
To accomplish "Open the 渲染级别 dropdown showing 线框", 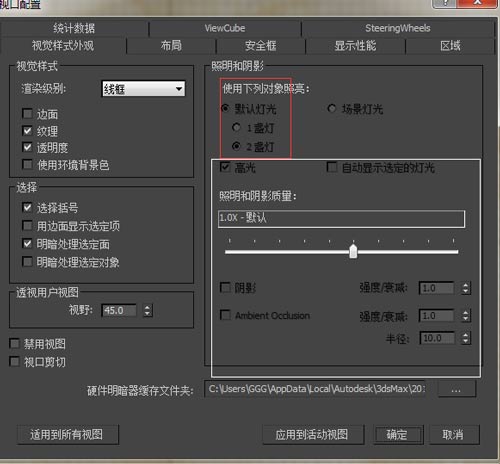I will point(143,89).
